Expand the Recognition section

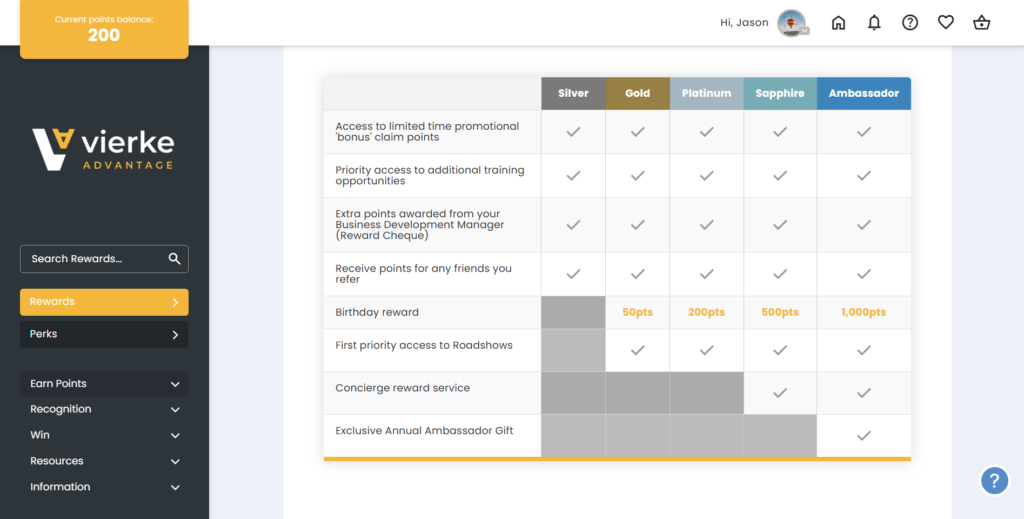pyautogui.click(x=104, y=410)
